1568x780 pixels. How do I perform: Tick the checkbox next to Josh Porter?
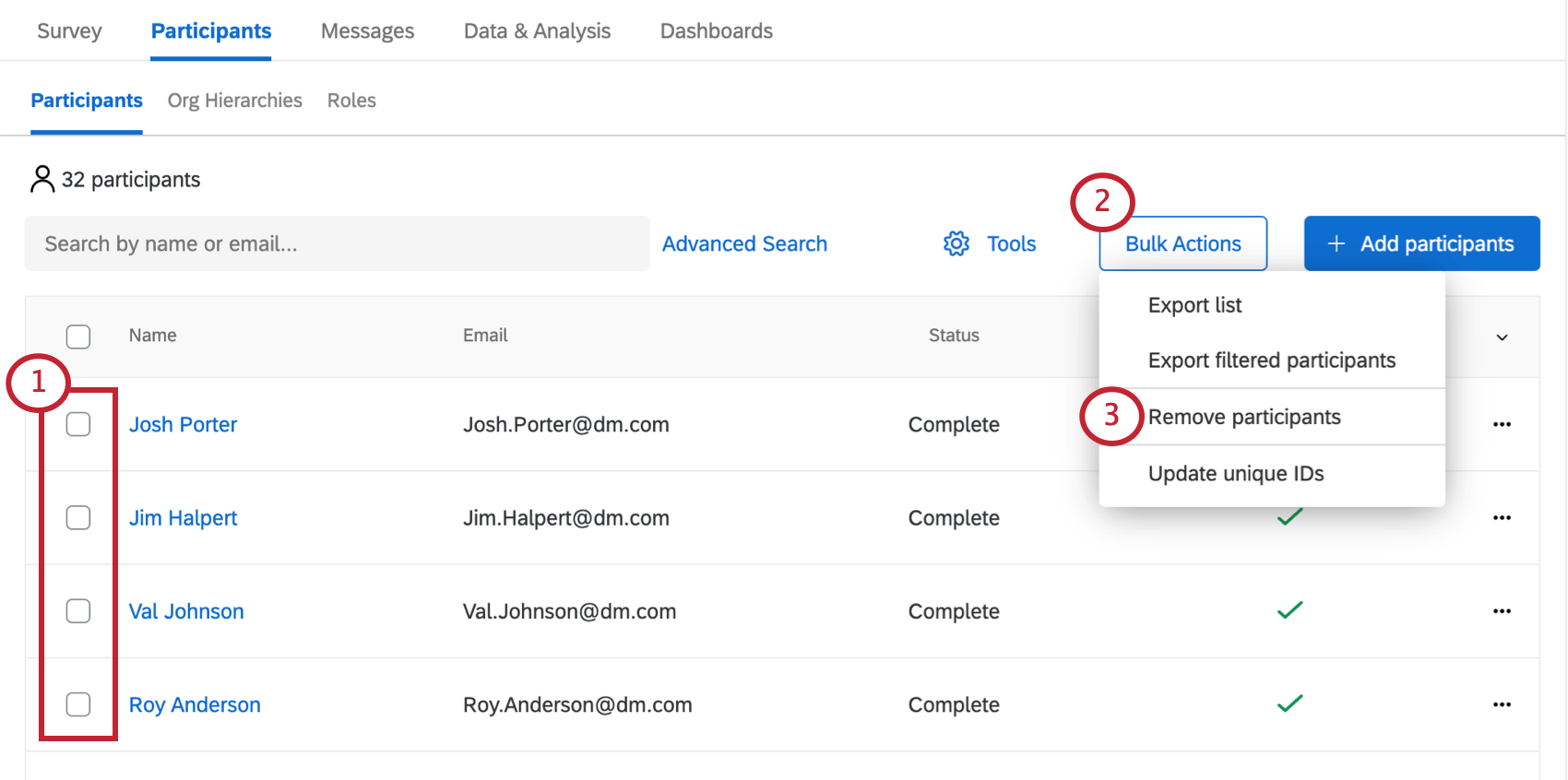(x=78, y=424)
